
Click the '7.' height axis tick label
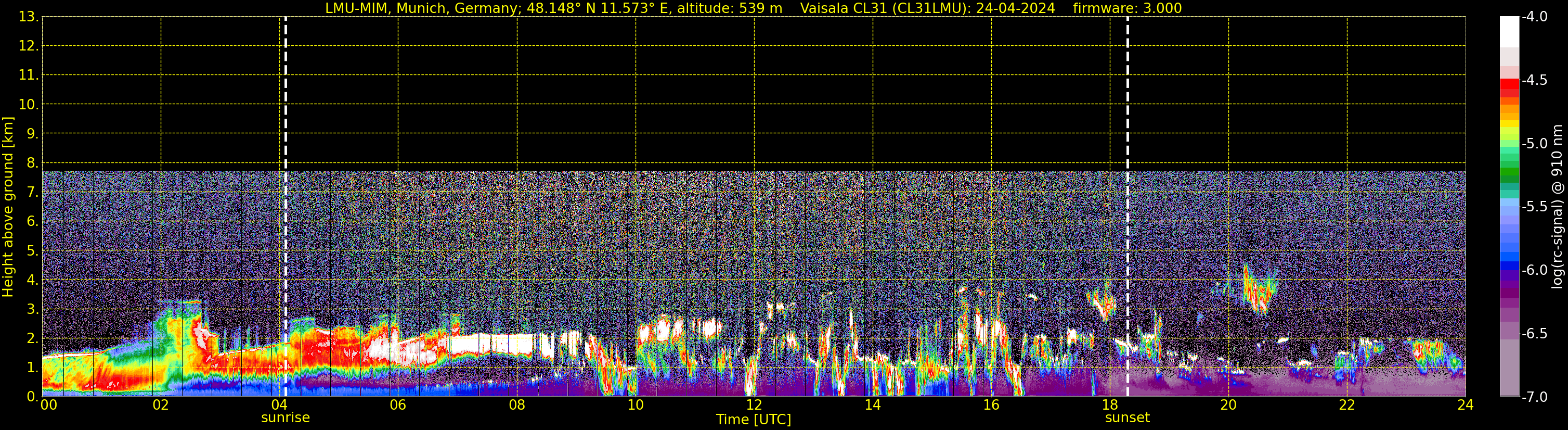[32, 192]
